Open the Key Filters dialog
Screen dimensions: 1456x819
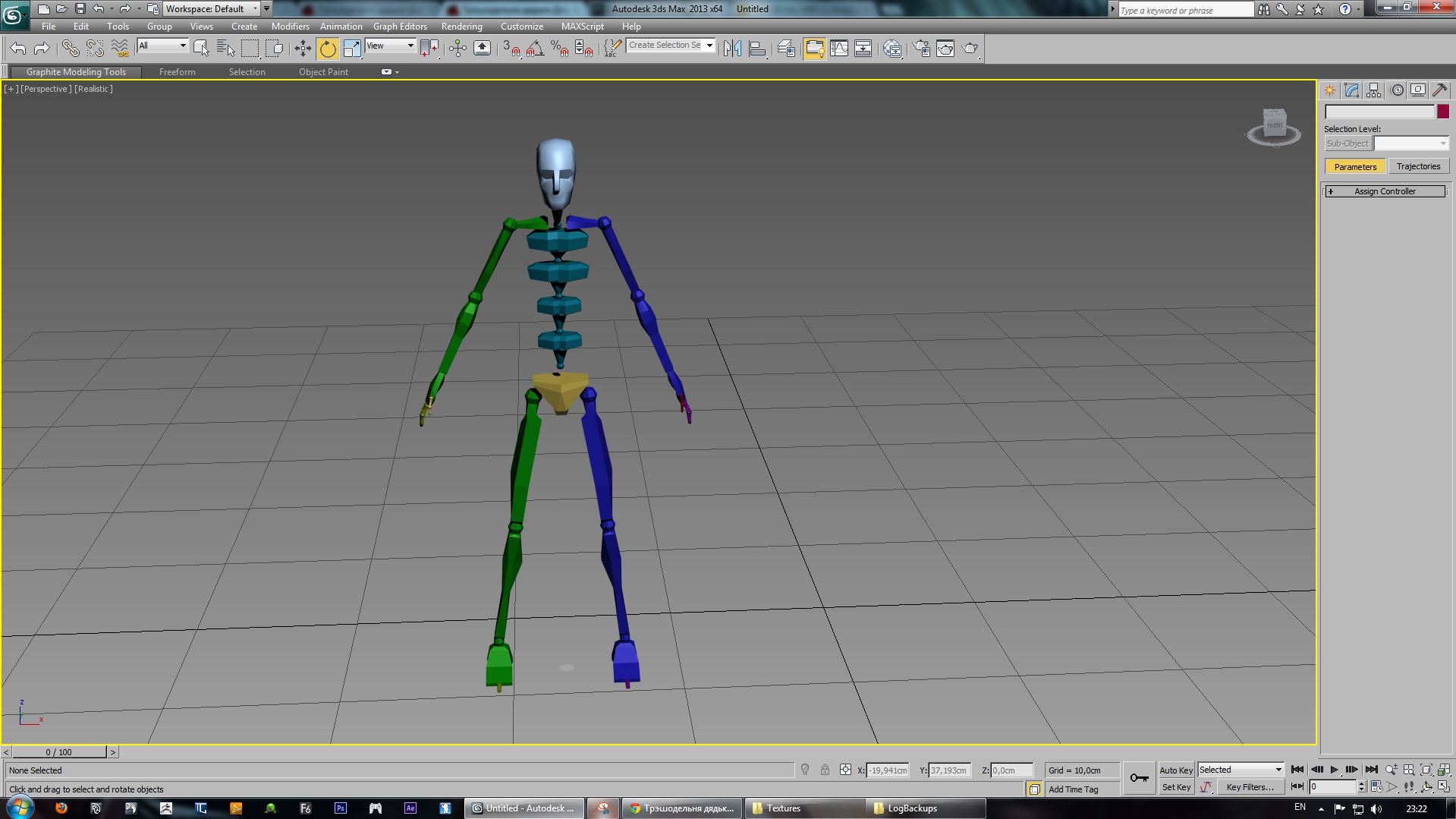(1250, 787)
